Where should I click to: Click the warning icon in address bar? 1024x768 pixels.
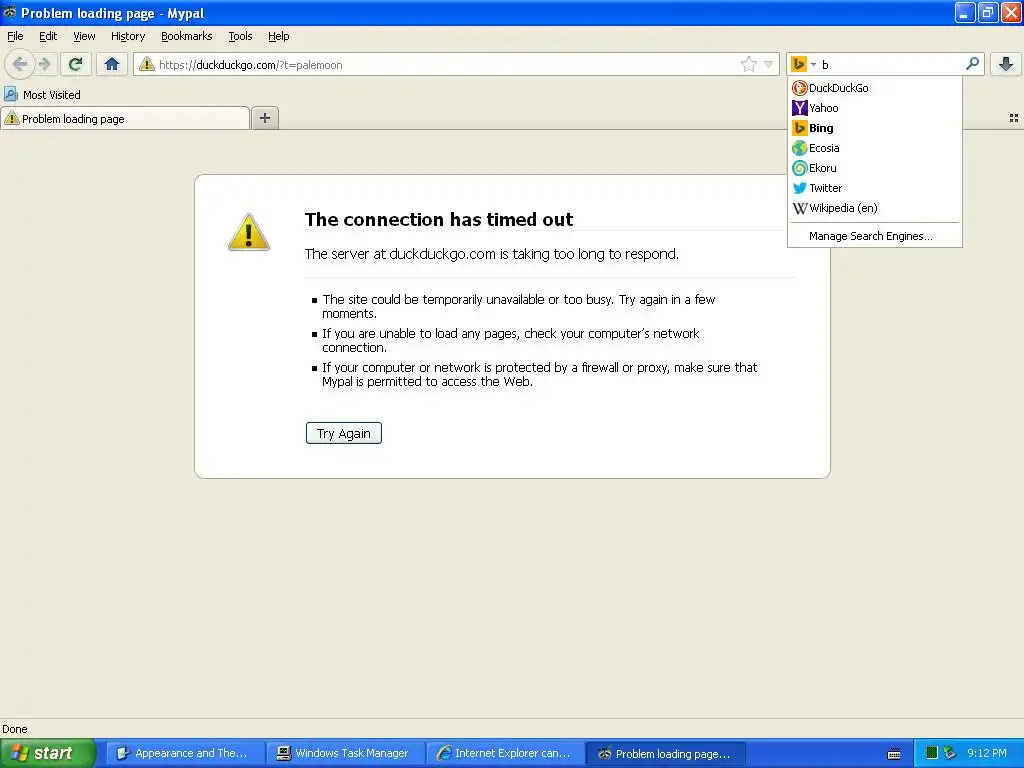pyautogui.click(x=146, y=64)
